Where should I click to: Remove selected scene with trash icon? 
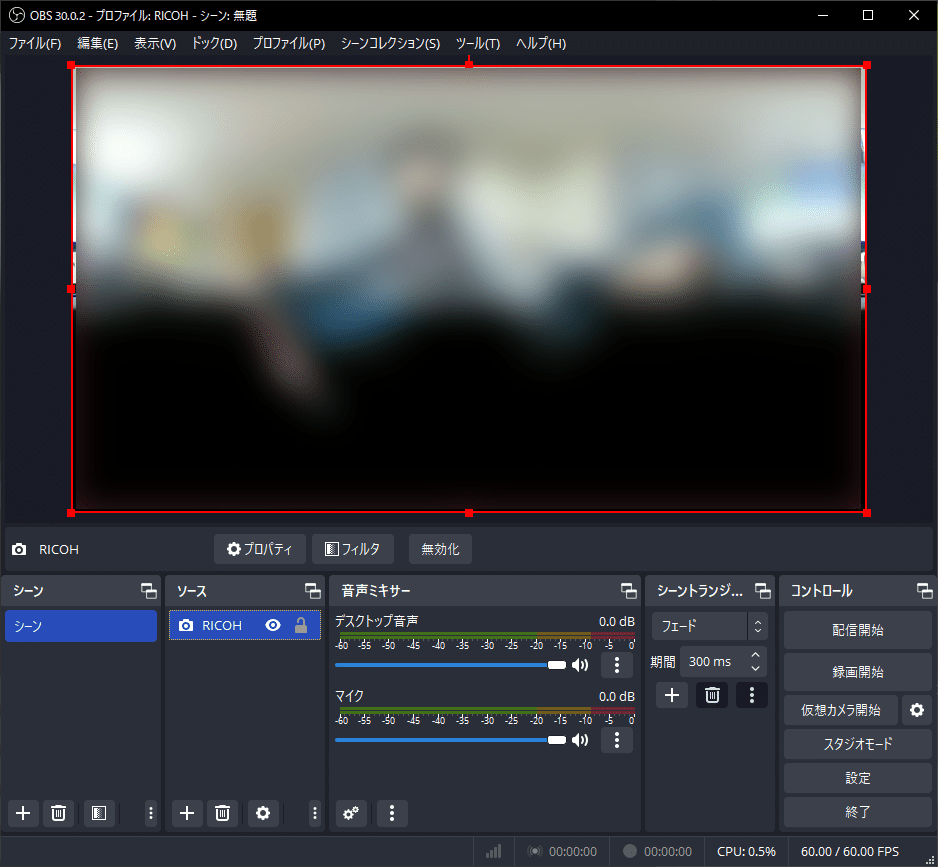pyautogui.click(x=58, y=813)
